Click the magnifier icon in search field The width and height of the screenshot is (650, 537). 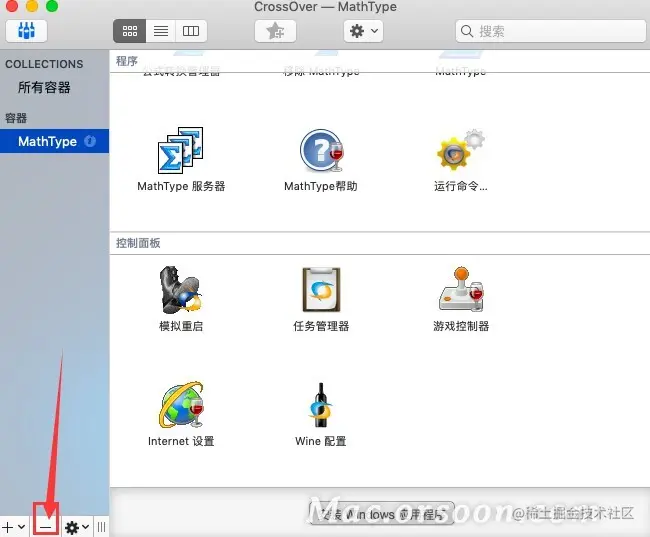point(467,31)
